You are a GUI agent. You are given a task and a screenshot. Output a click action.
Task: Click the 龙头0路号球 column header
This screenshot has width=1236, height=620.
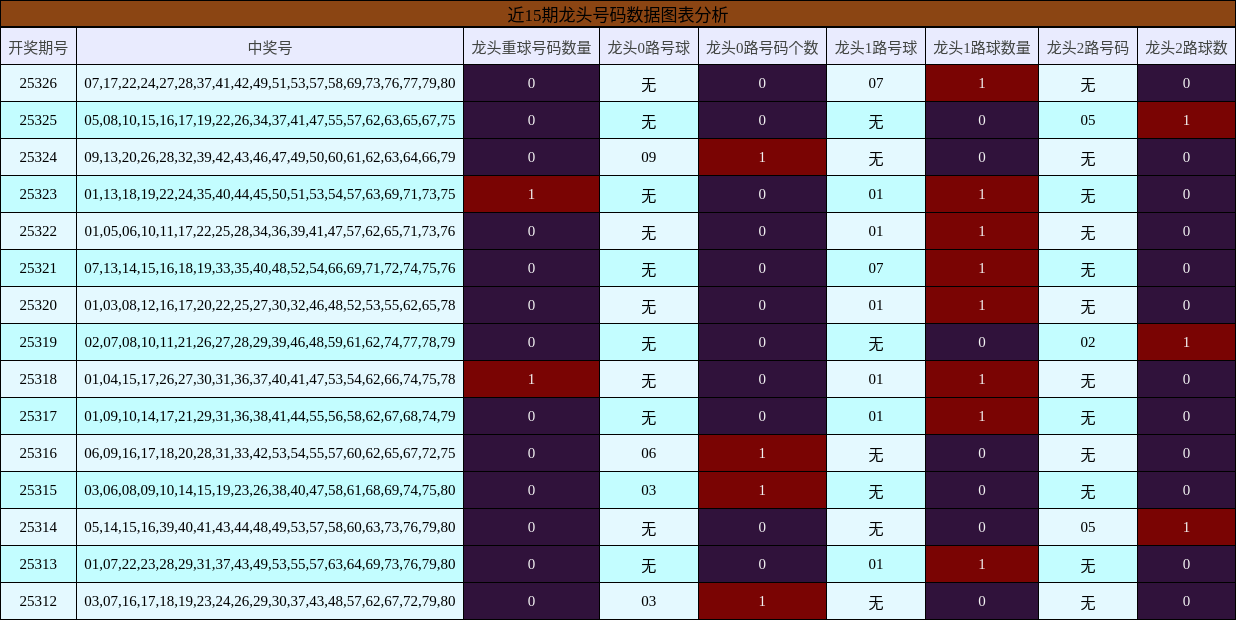(x=648, y=47)
